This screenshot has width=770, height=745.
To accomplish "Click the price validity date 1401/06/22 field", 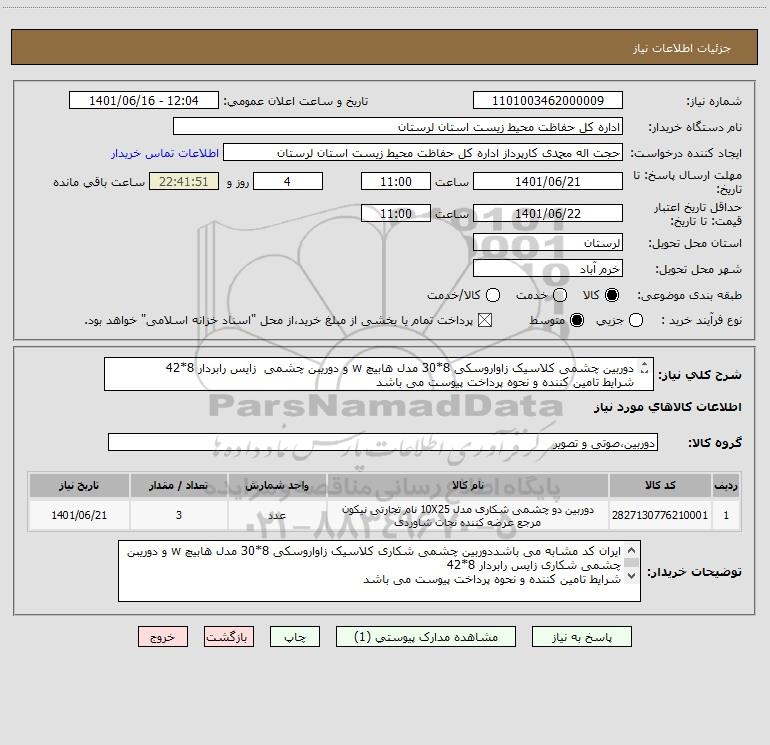I will pos(548,213).
